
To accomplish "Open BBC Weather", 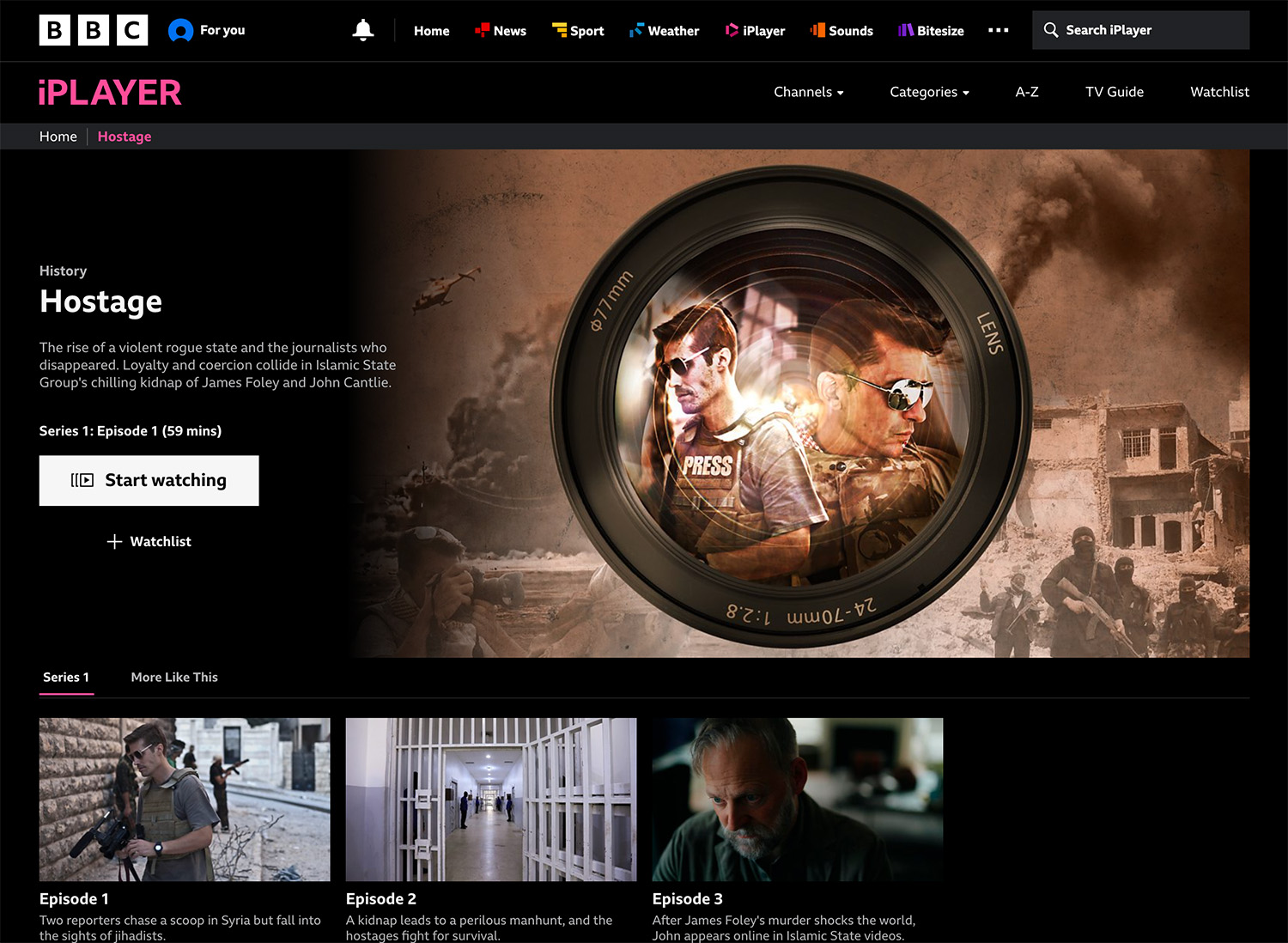I will pyautogui.click(x=664, y=31).
